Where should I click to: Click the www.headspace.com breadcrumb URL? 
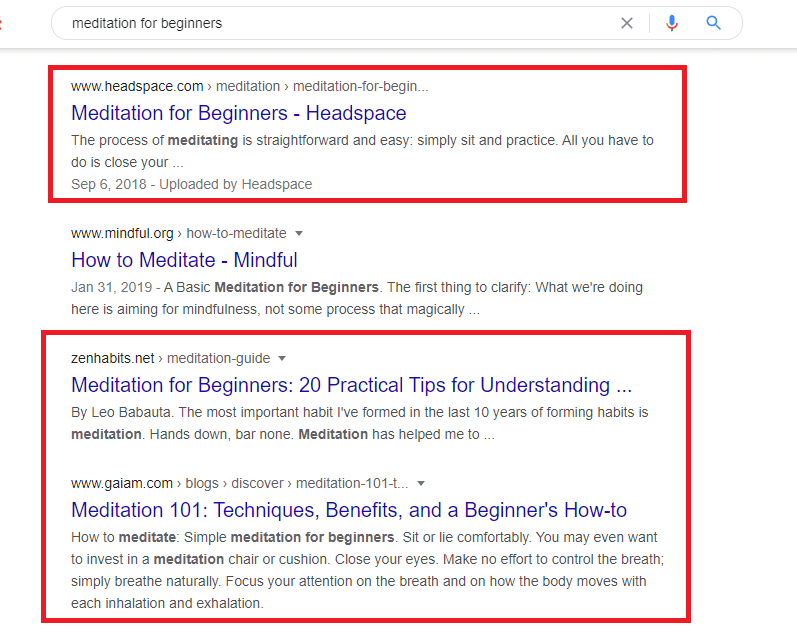[250, 86]
